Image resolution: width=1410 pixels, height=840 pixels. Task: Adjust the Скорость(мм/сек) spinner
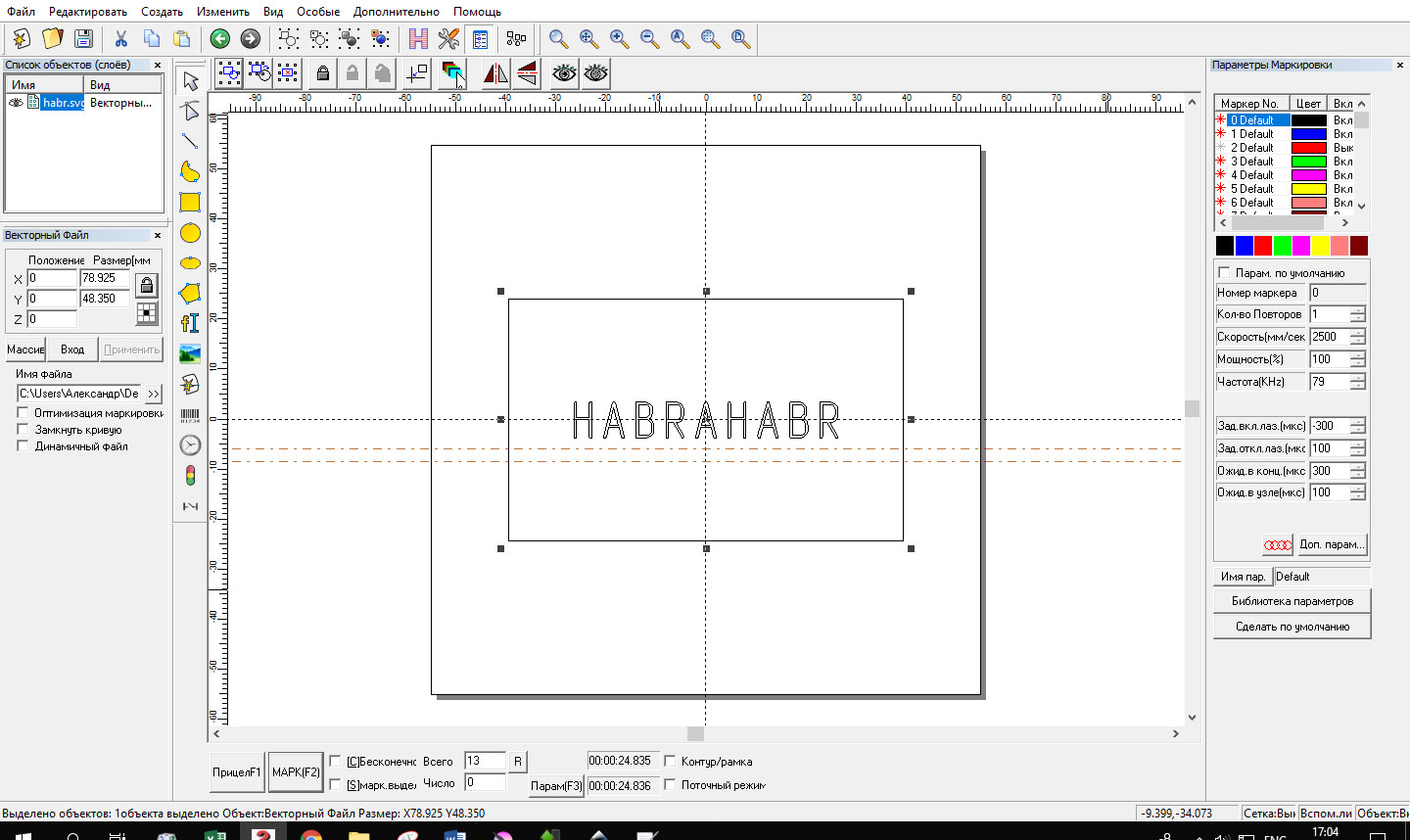(x=1358, y=337)
